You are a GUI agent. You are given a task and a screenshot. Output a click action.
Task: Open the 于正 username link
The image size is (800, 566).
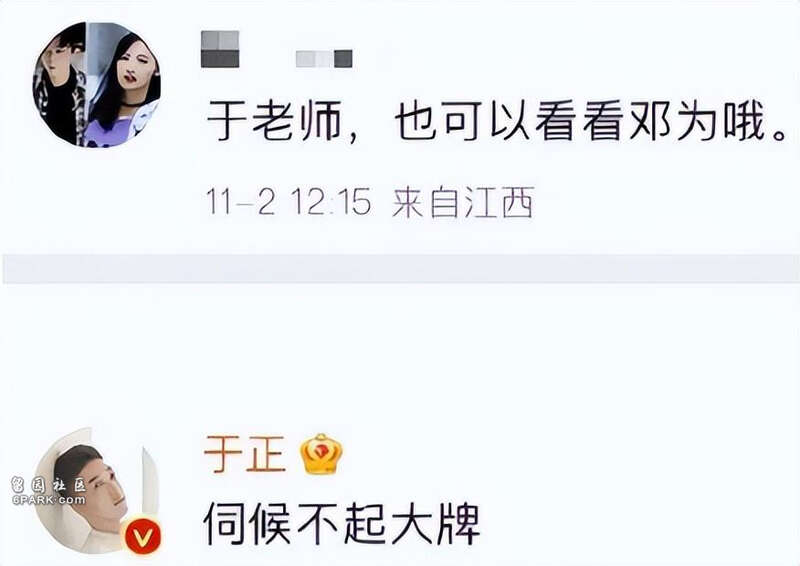tap(244, 454)
